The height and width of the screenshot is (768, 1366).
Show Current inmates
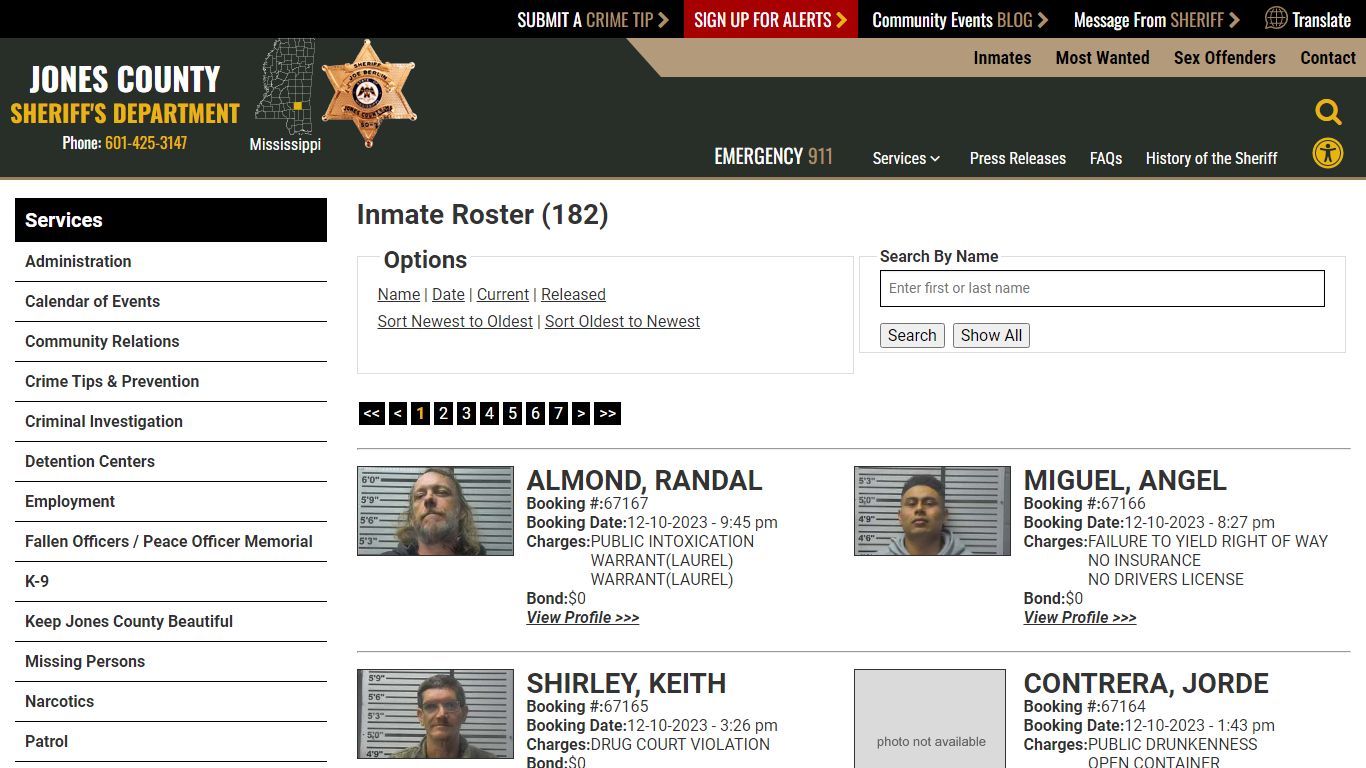click(x=503, y=294)
